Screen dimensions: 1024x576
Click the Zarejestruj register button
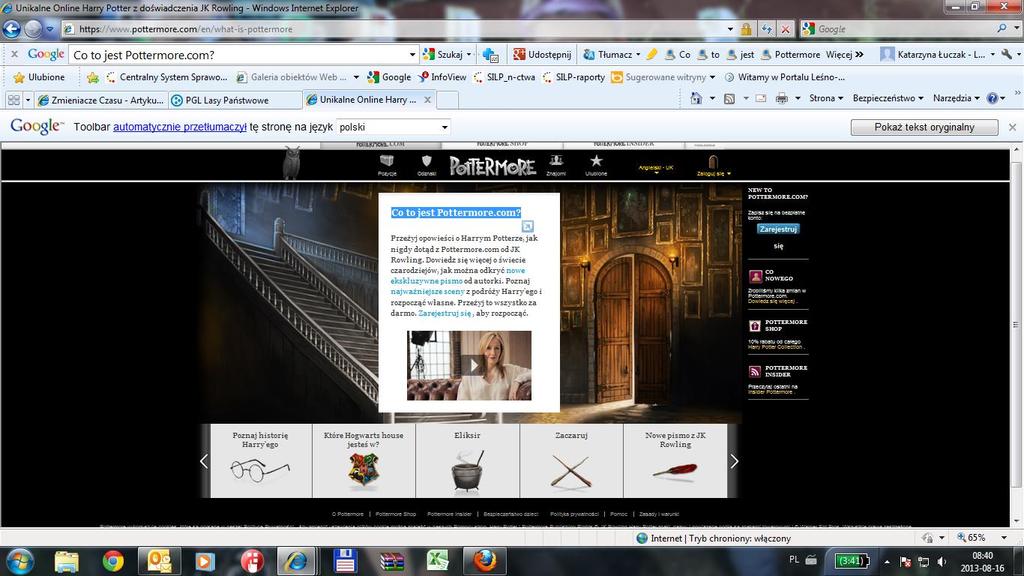[x=778, y=229]
